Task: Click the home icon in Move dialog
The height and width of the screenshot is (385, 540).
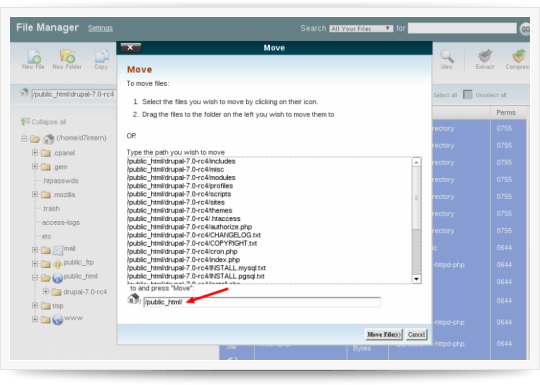Action: [x=133, y=299]
